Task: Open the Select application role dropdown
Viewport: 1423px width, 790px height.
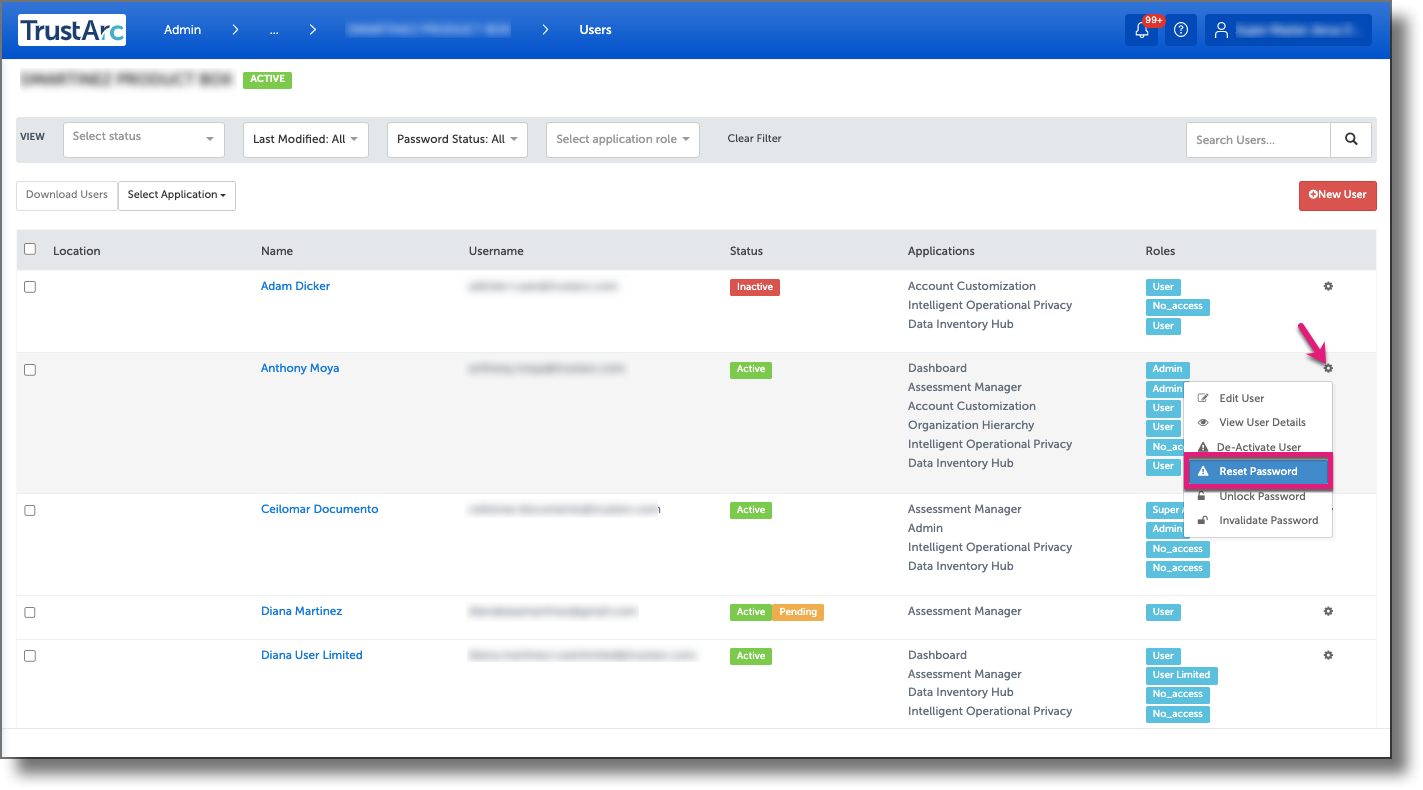Action: click(x=623, y=139)
